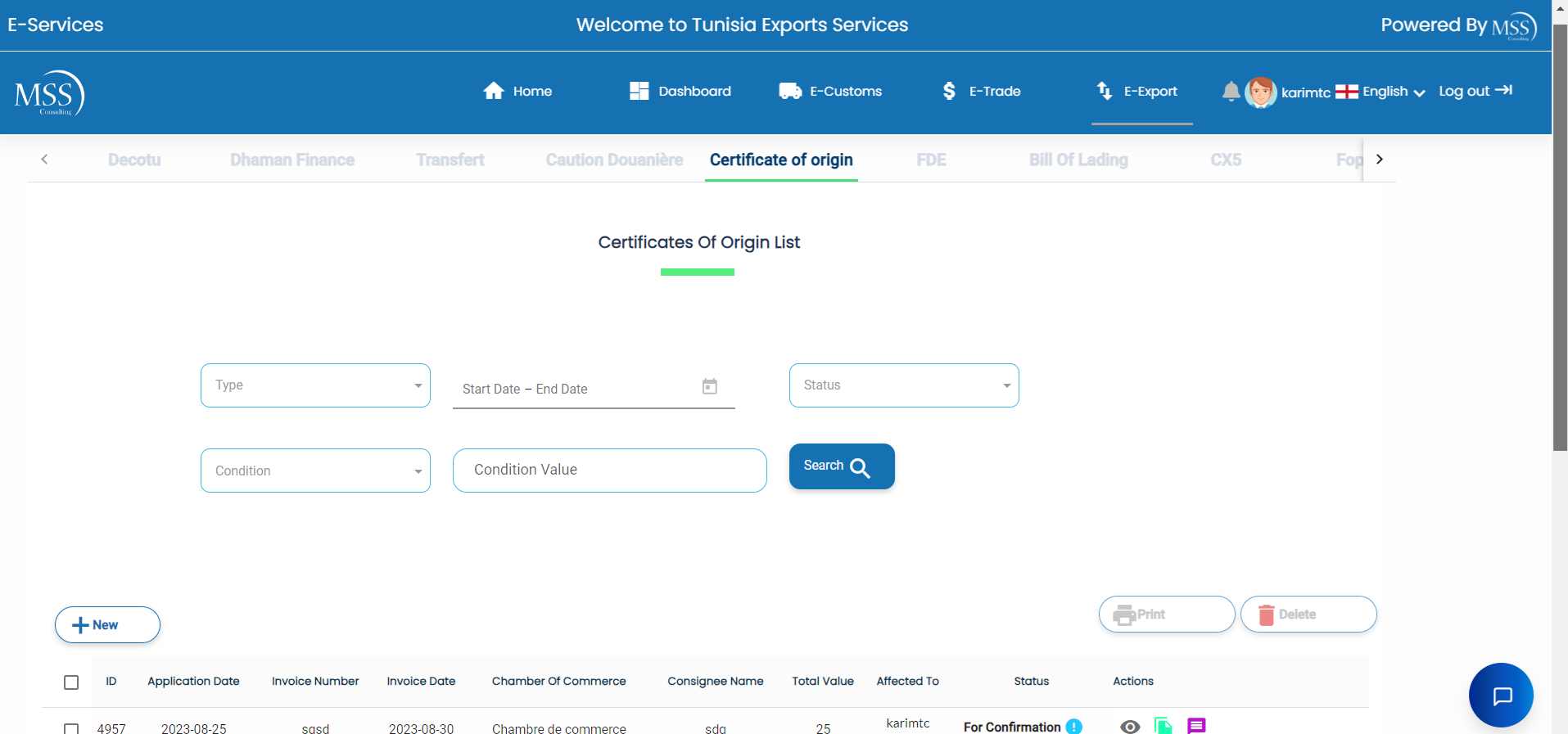Click the Search button
This screenshot has height=734, width=1568.
point(841,466)
